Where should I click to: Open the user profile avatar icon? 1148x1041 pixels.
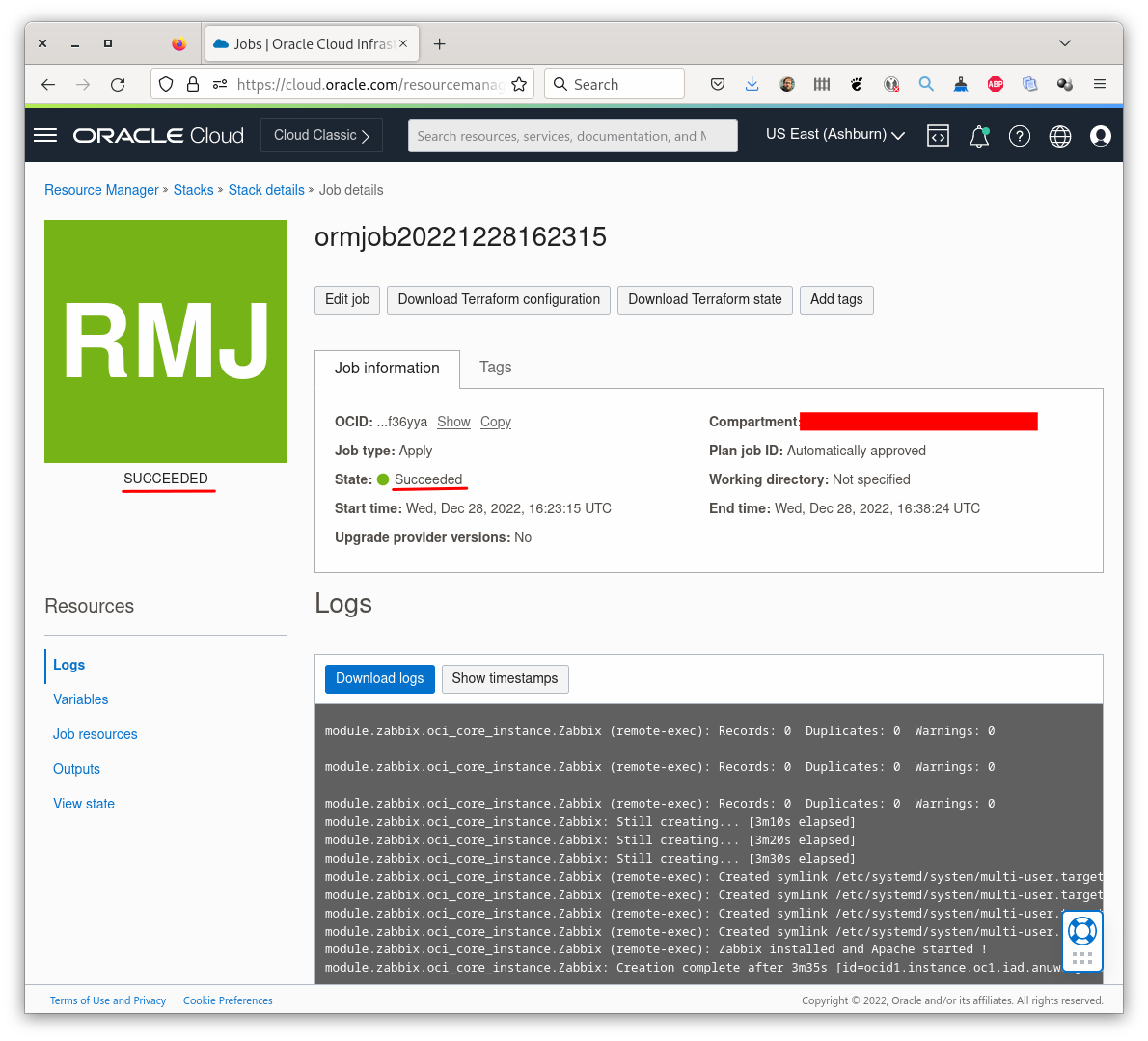1101,136
